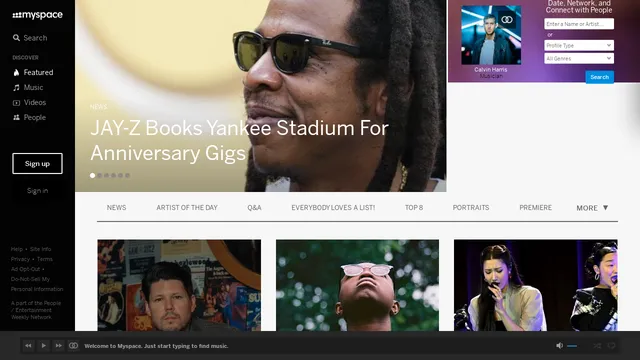Image resolution: width=640 pixels, height=360 pixels.
Task: Click the Welcome to Myspace player text
Action: [156, 346]
